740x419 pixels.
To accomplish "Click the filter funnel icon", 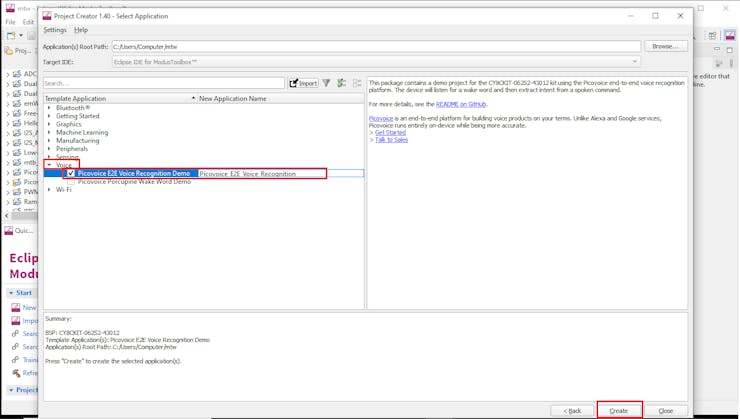I will [x=326, y=83].
